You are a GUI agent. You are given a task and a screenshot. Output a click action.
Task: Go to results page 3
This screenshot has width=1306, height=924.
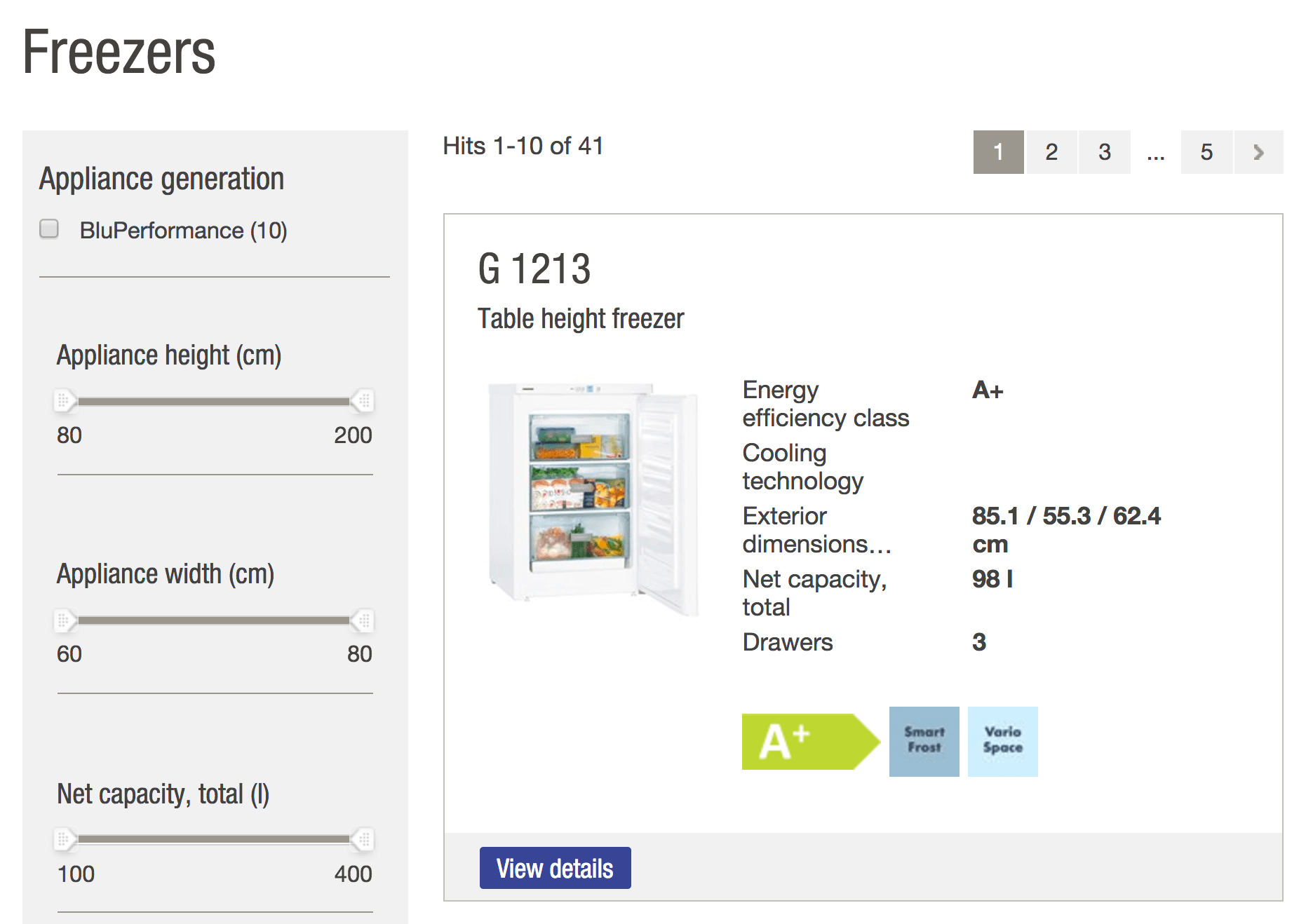click(x=1104, y=152)
